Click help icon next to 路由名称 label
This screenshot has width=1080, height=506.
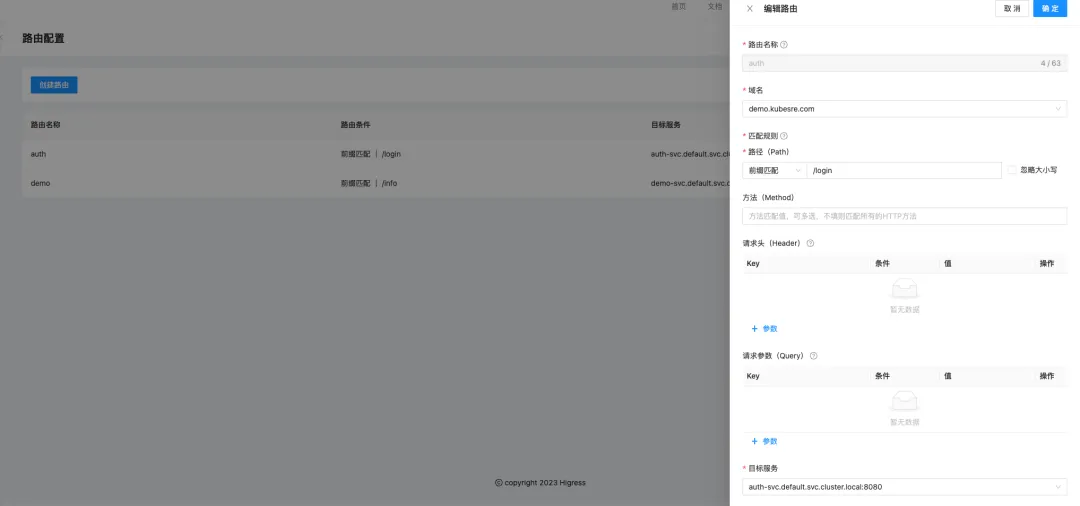click(x=784, y=45)
